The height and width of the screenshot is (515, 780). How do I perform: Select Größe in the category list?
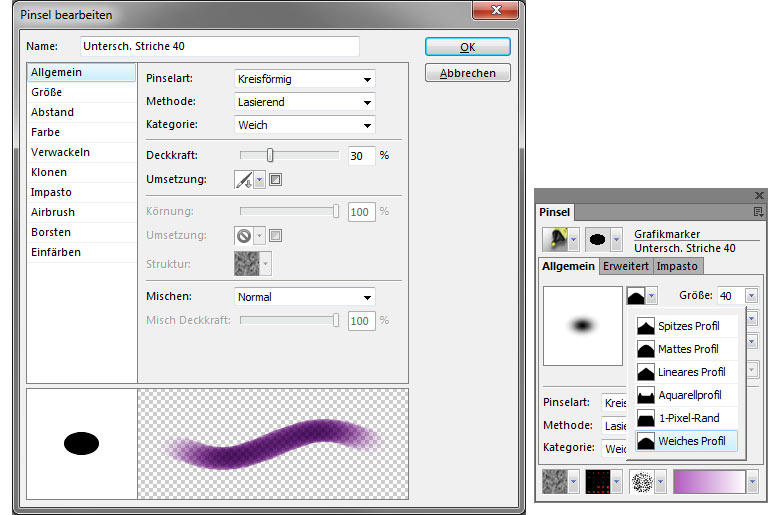click(81, 92)
